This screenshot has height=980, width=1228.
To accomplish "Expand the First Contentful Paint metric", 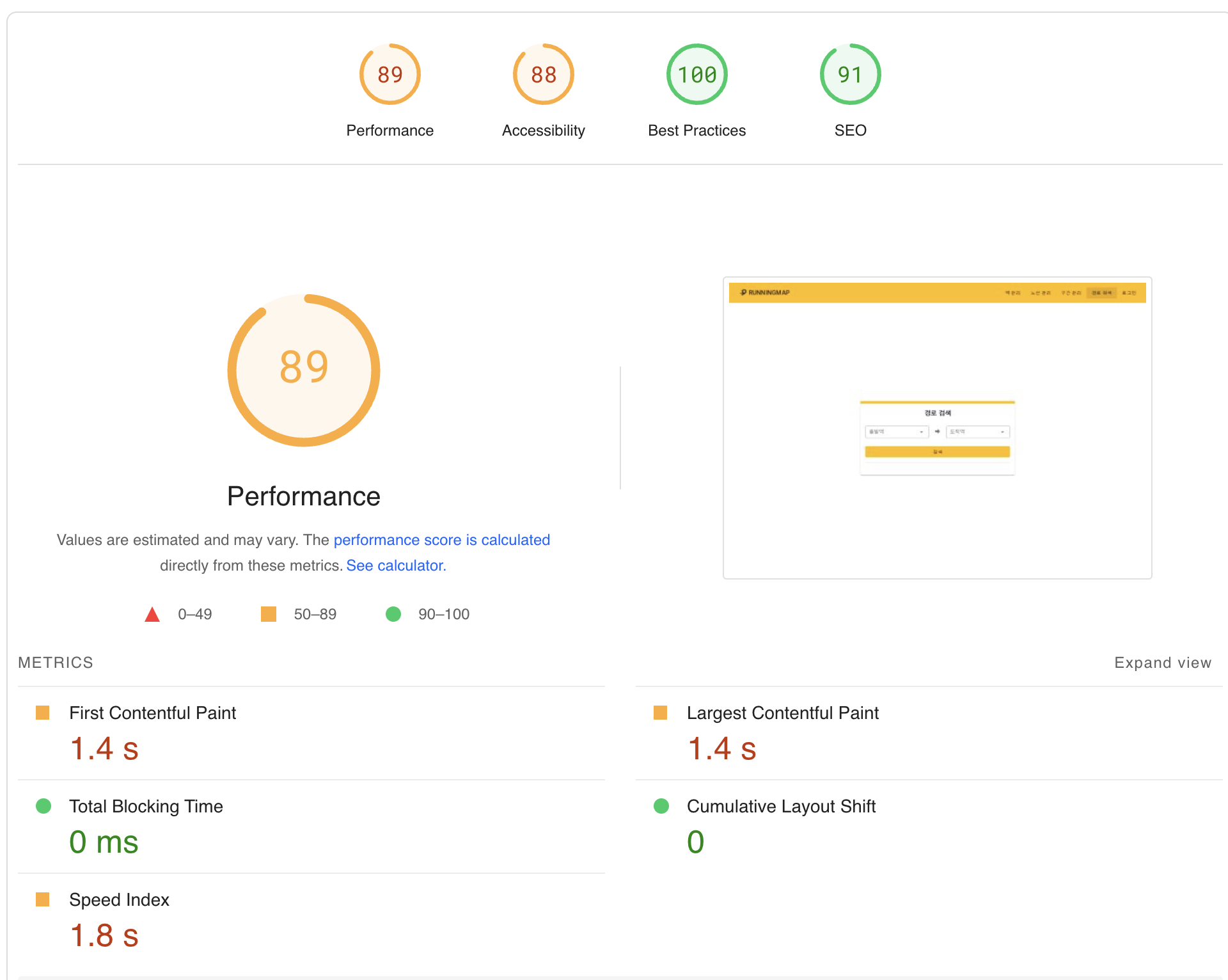I will click(x=152, y=713).
